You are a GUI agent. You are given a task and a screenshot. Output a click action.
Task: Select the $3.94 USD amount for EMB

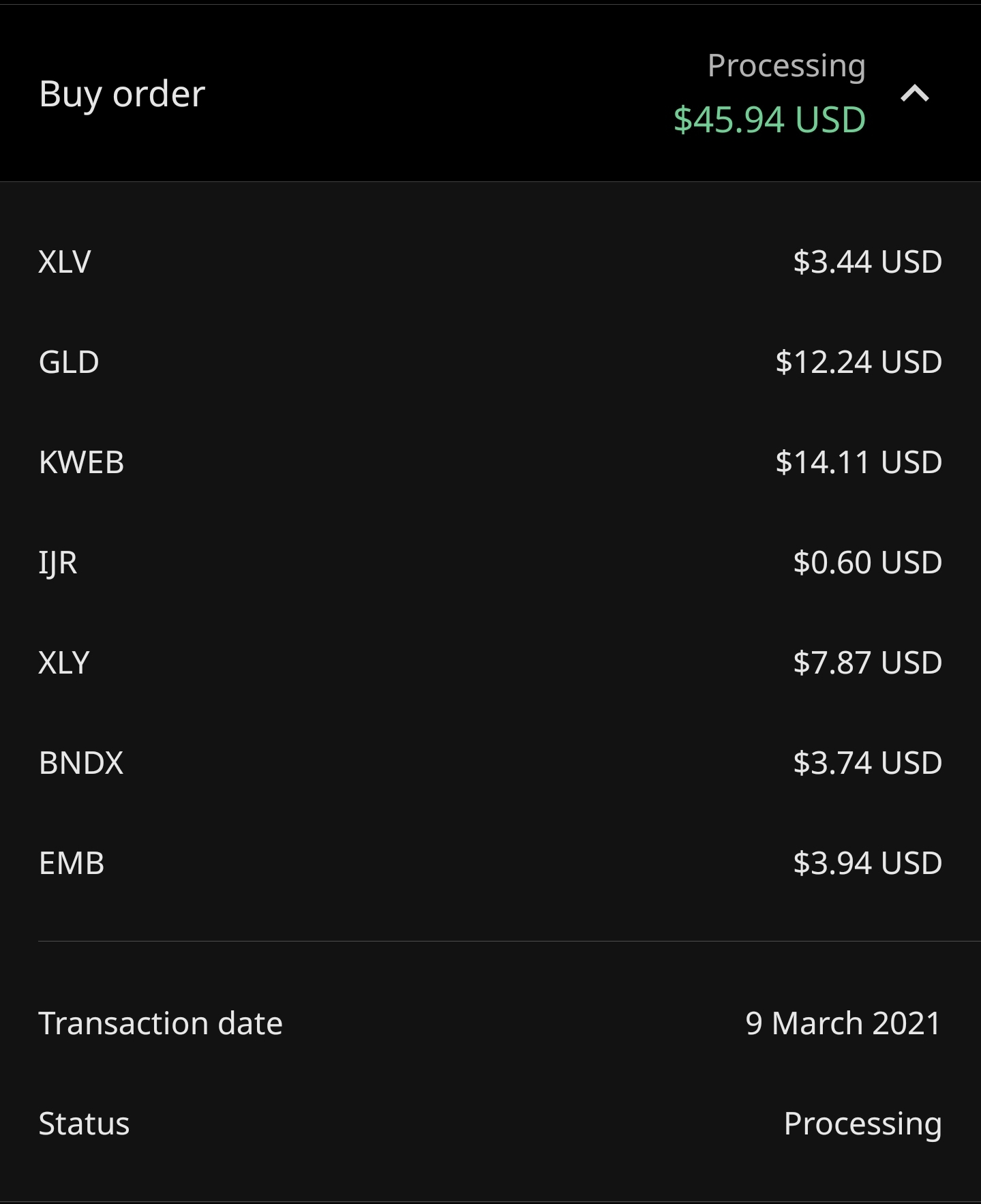pyautogui.click(x=867, y=863)
